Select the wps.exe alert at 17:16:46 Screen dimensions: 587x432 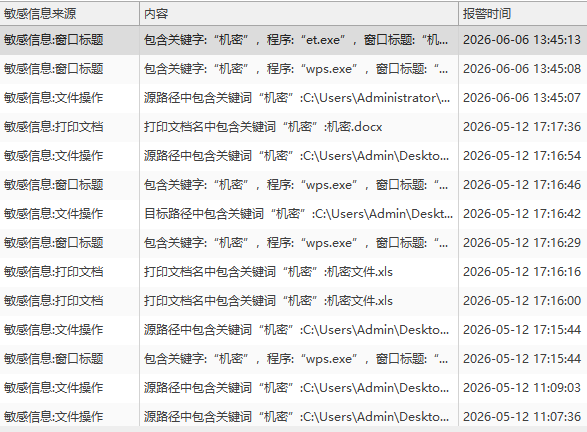pyautogui.click(x=294, y=185)
